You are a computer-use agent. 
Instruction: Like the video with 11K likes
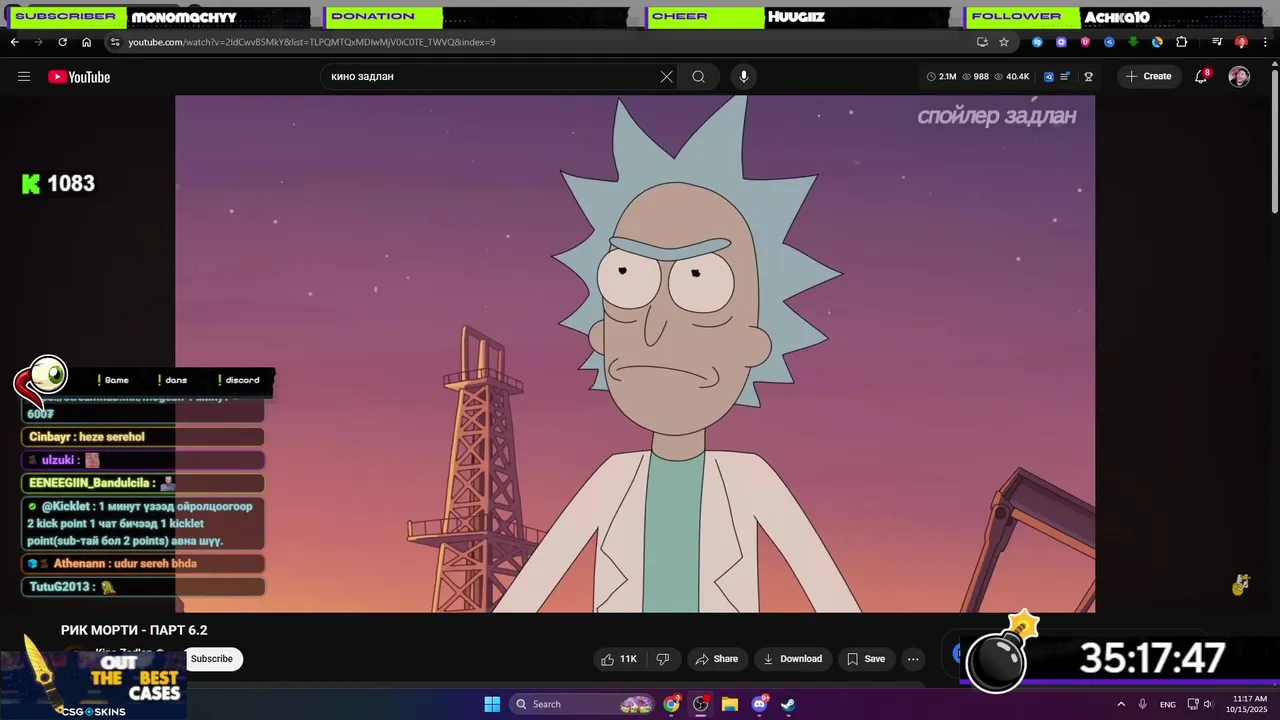click(619, 659)
